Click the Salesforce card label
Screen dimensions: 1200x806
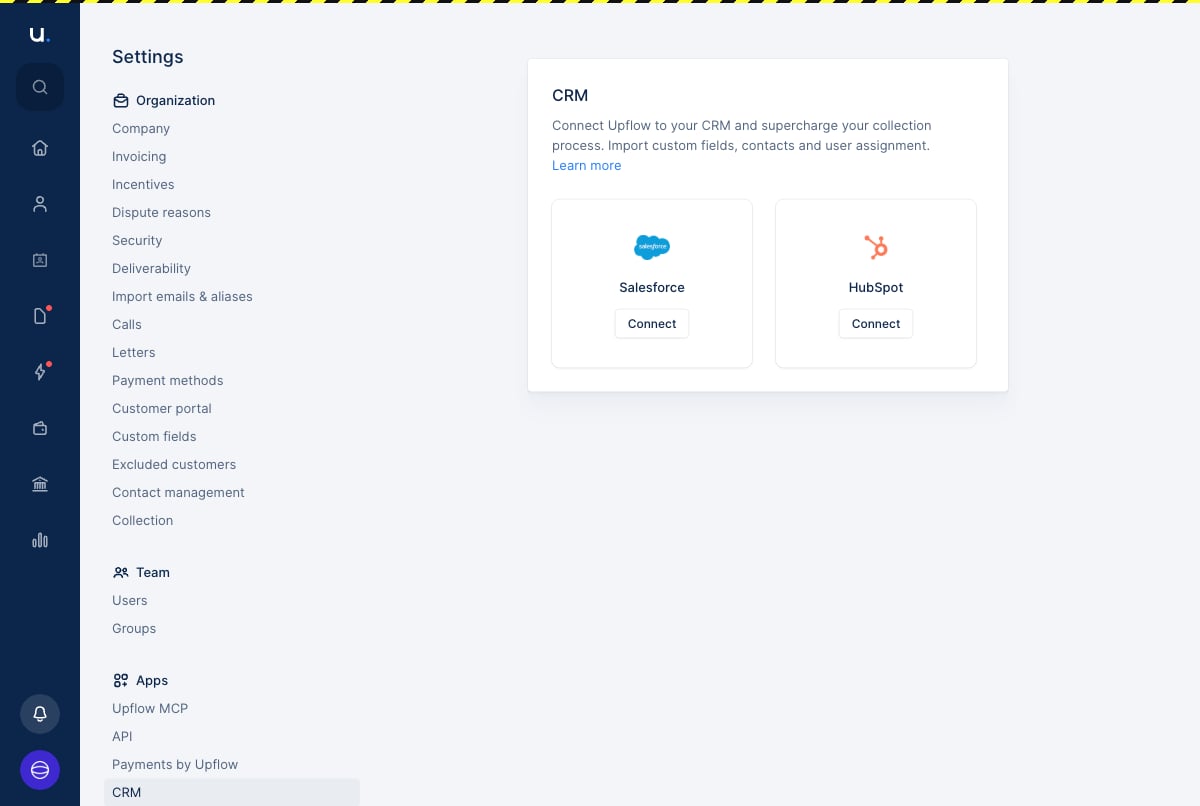(x=652, y=287)
